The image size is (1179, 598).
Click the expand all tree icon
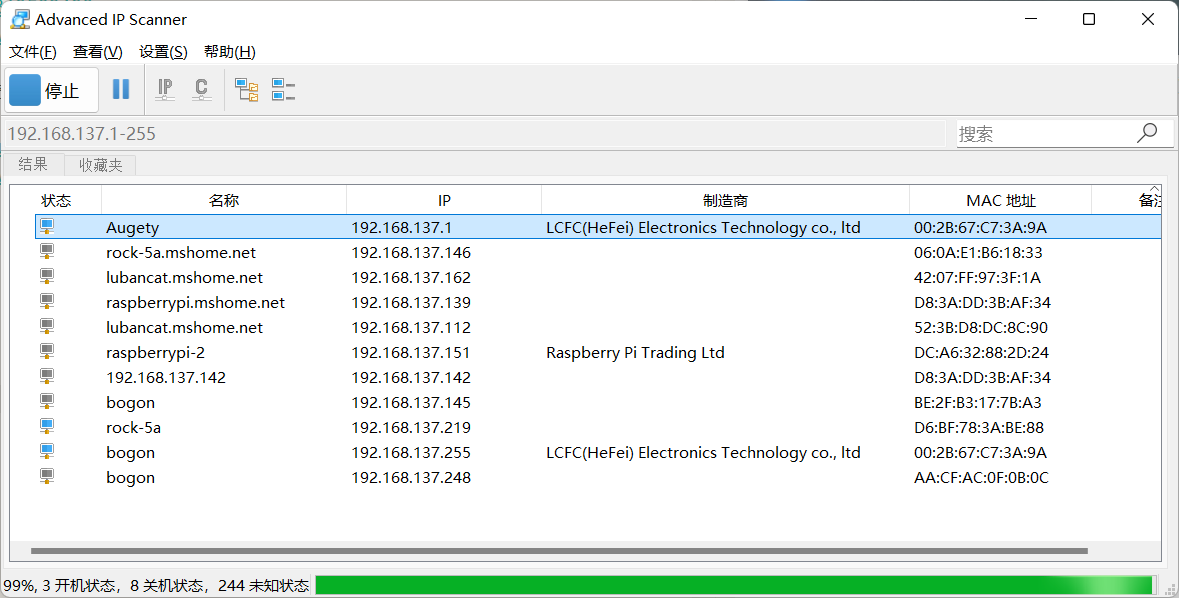point(247,90)
